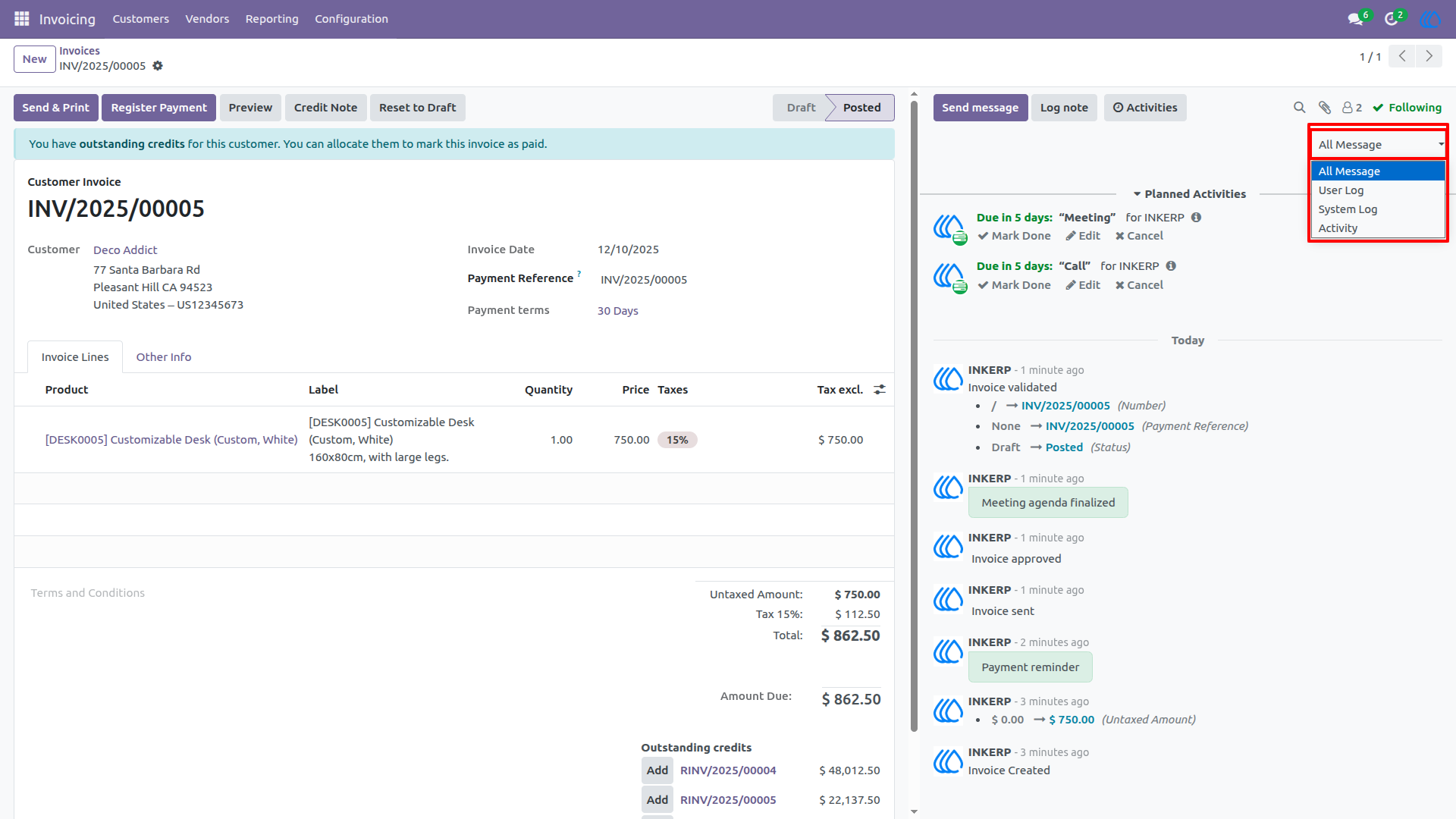
Task: Open the Reporting menu
Action: (271, 19)
